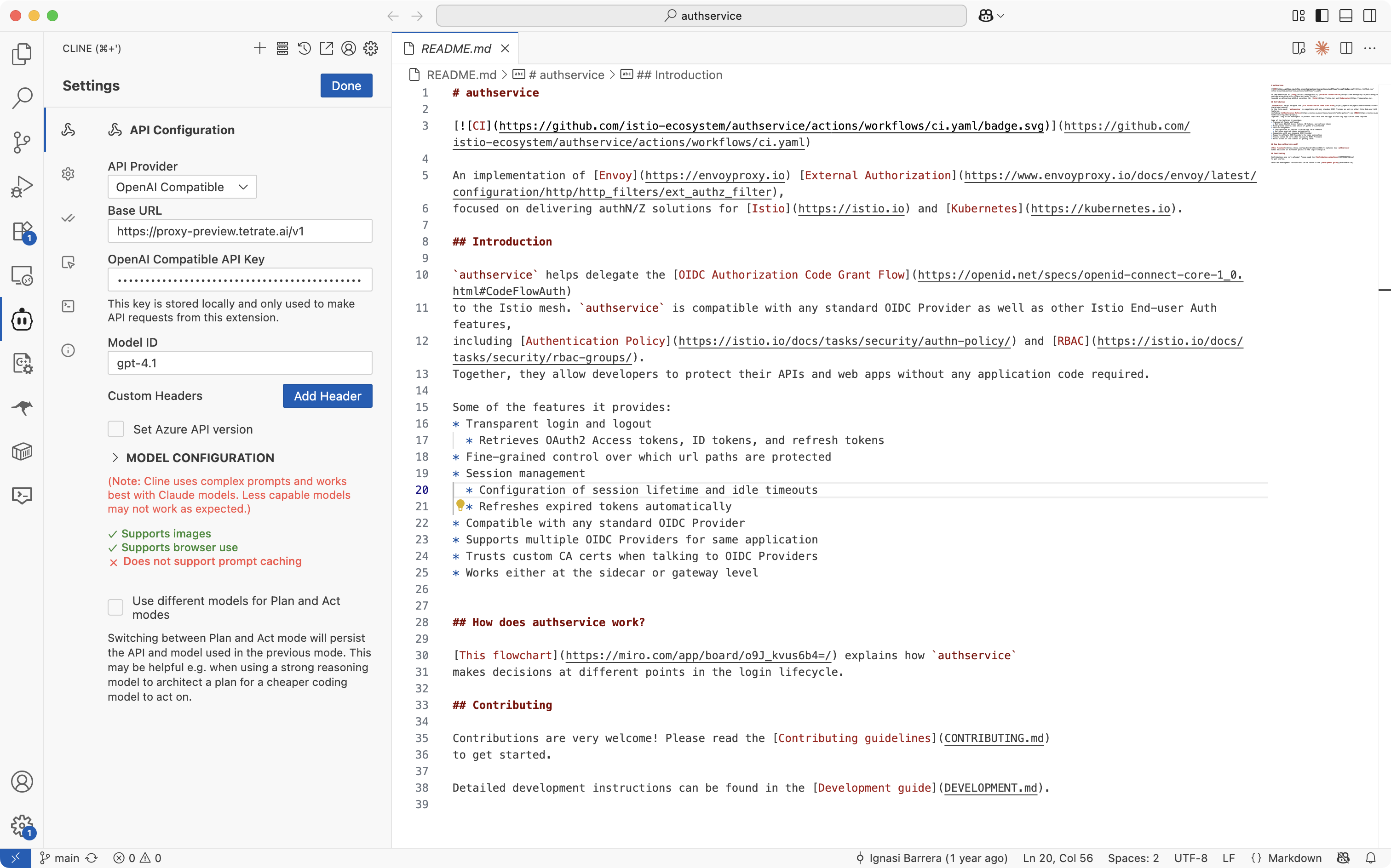This screenshot has height=868, width=1391.
Task: Start a new Cline task with the plus icon
Action: [x=259, y=48]
